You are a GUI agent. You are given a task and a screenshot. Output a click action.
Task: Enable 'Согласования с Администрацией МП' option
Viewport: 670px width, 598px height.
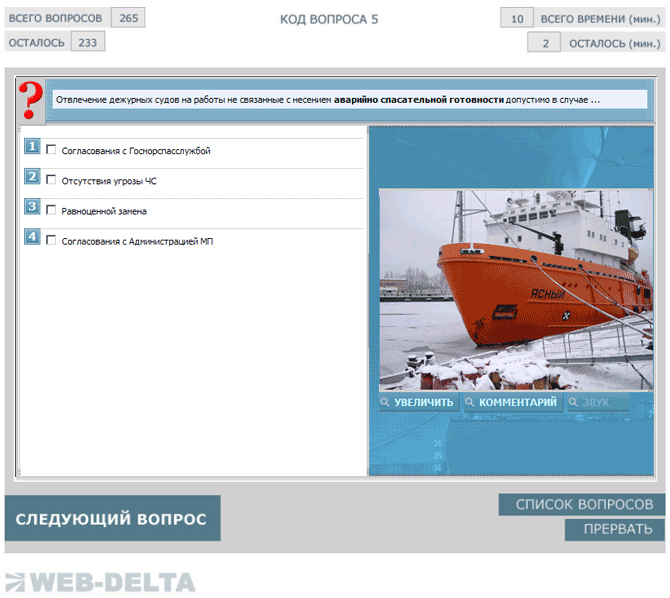click(52, 240)
